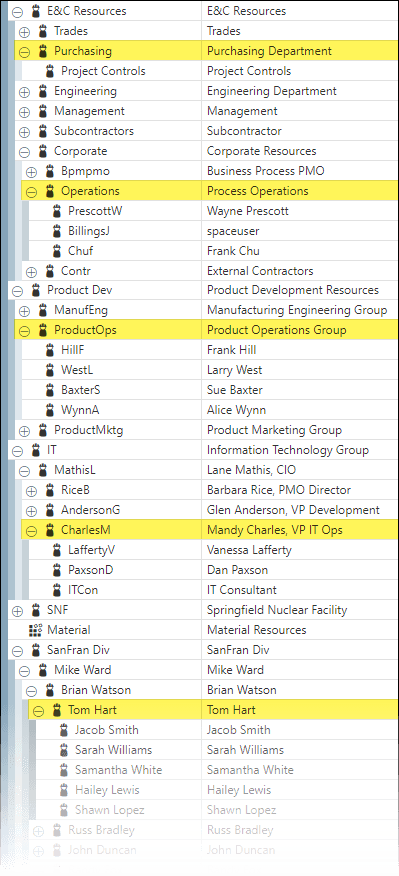Expand the SNF node

(17, 611)
